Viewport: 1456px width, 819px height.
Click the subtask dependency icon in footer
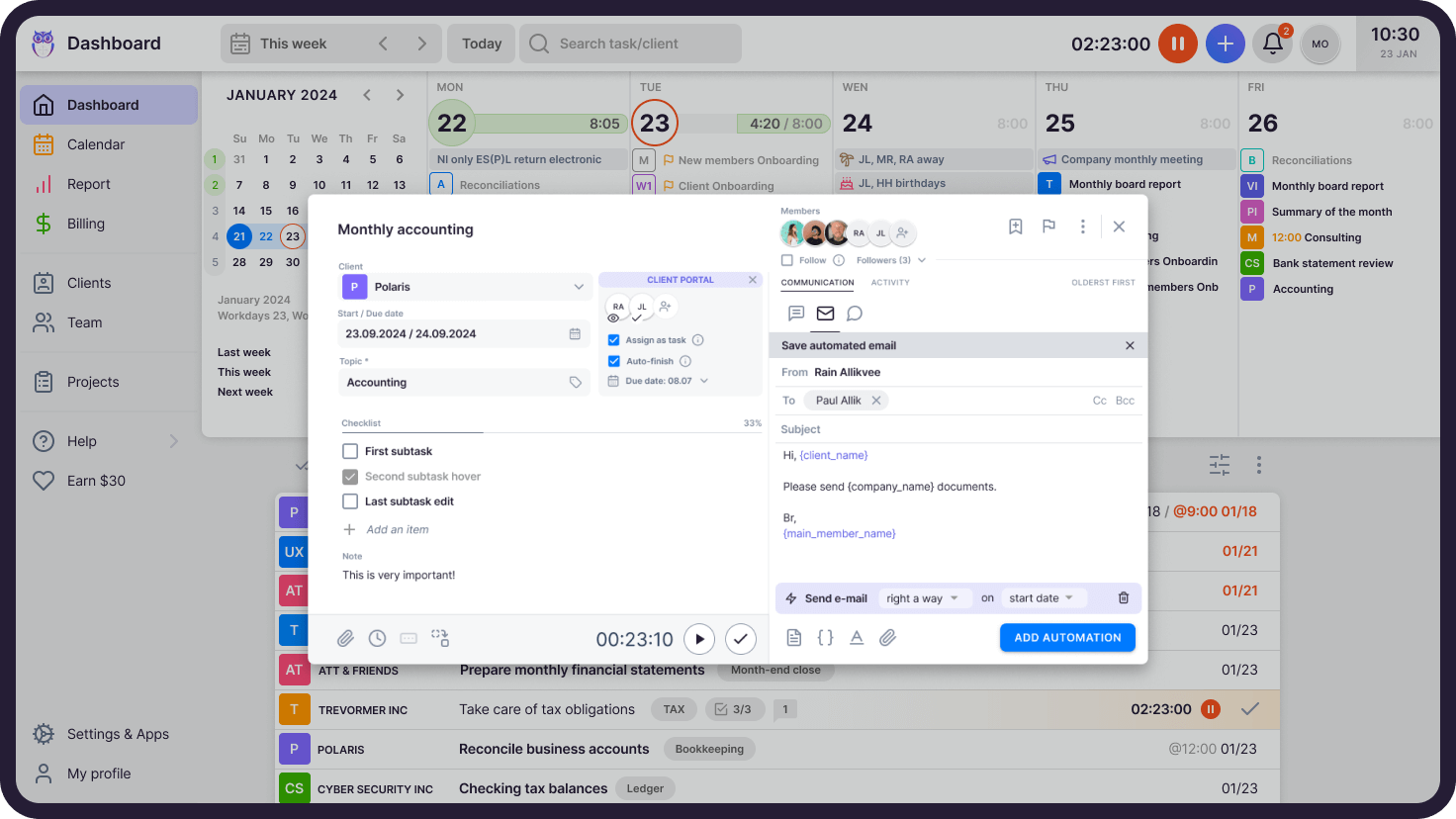click(440, 639)
